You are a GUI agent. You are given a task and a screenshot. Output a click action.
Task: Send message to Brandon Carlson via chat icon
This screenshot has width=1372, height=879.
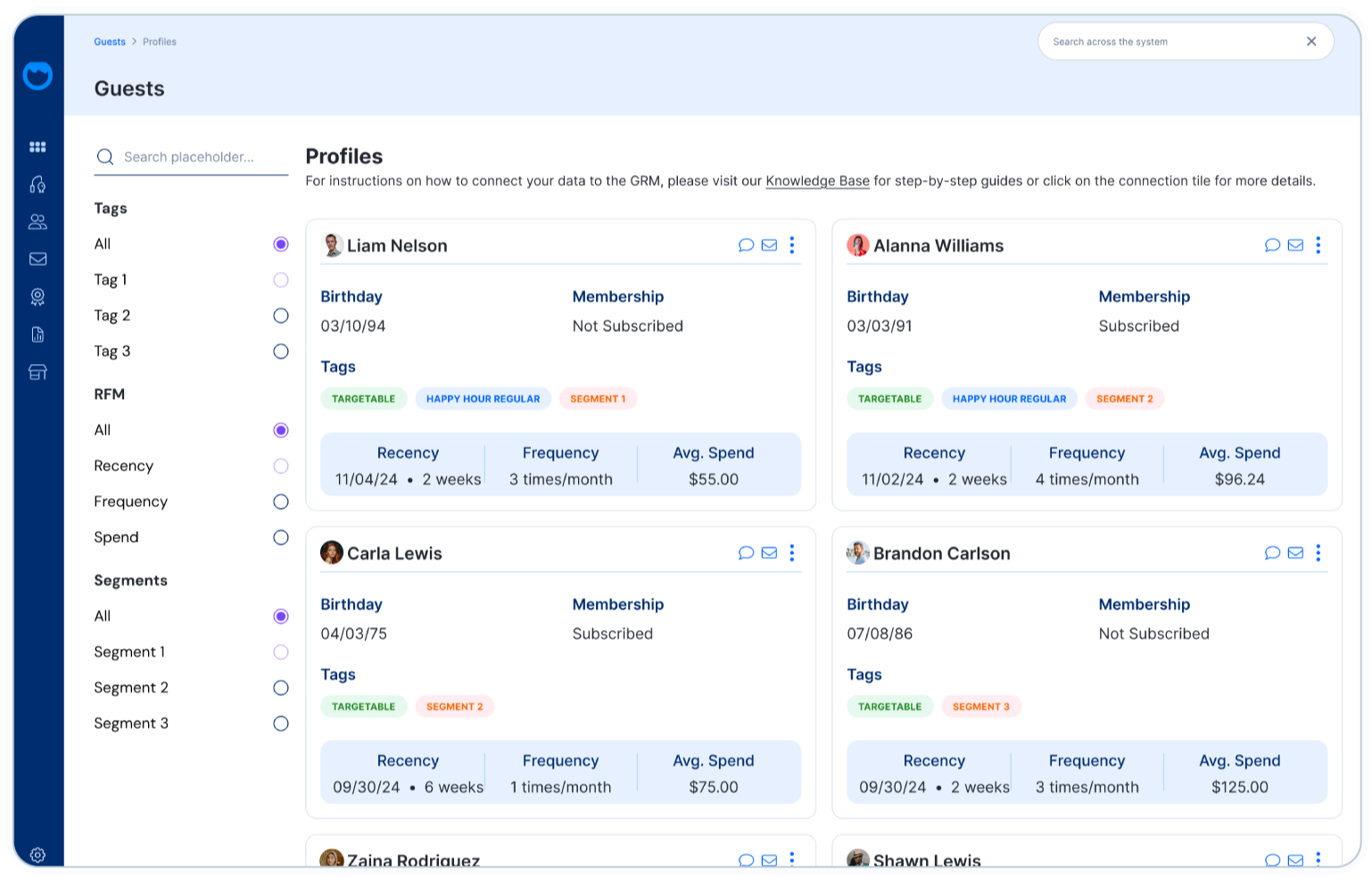click(x=1272, y=553)
